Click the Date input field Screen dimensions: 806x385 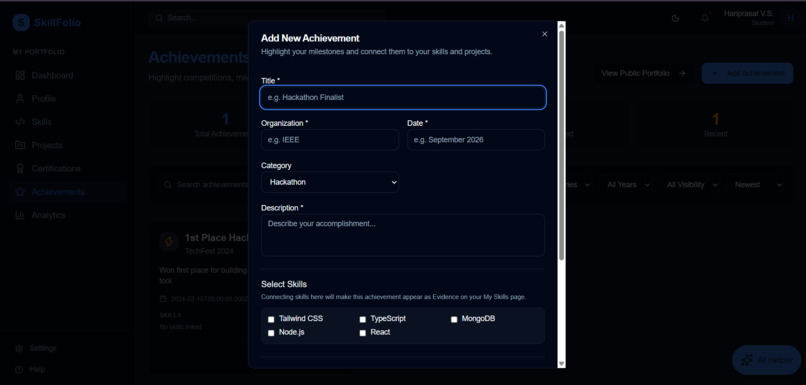click(x=476, y=140)
